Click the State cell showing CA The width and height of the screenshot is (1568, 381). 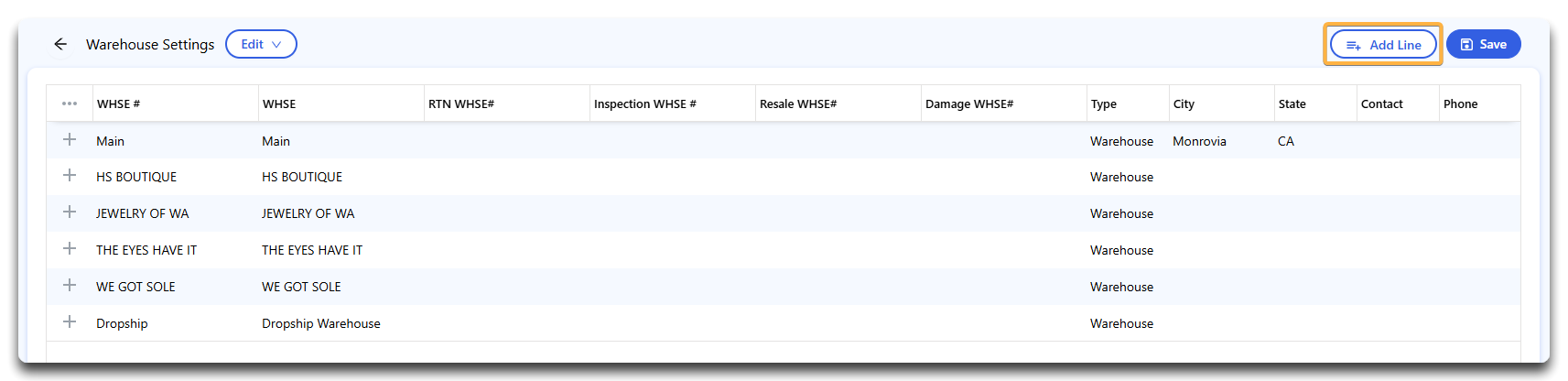click(1286, 141)
